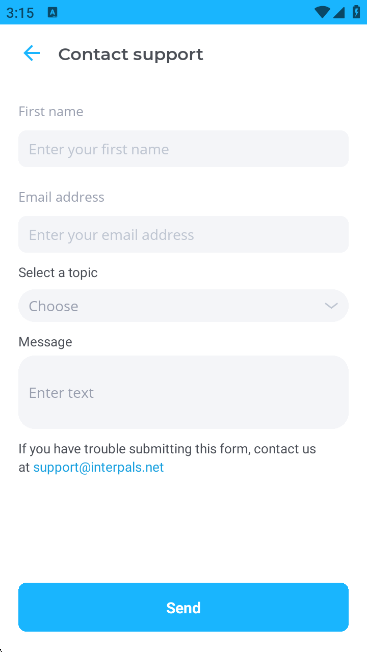Click the clock showing 3:15
This screenshot has height=652, width=367.
pos(20,13)
